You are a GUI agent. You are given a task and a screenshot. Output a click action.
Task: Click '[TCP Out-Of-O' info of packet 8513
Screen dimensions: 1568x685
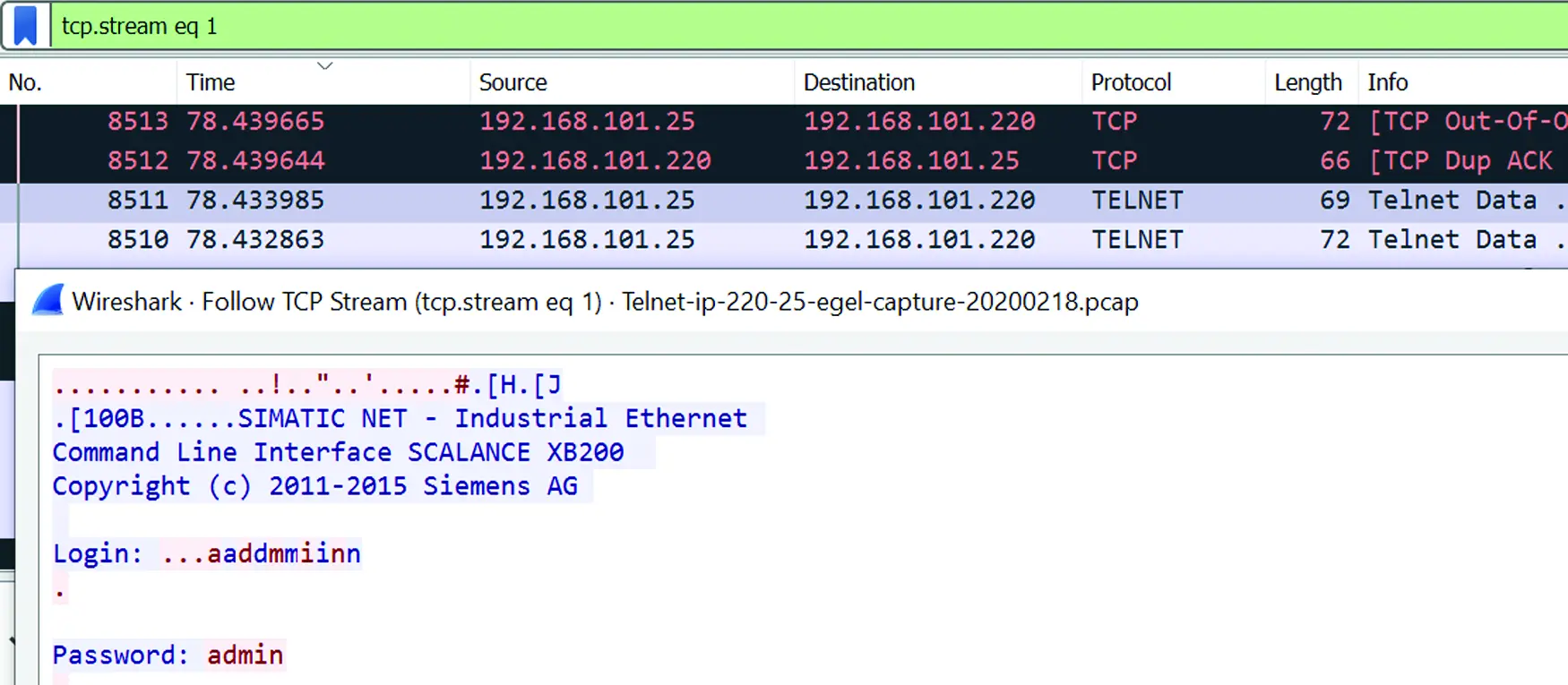1468,121
